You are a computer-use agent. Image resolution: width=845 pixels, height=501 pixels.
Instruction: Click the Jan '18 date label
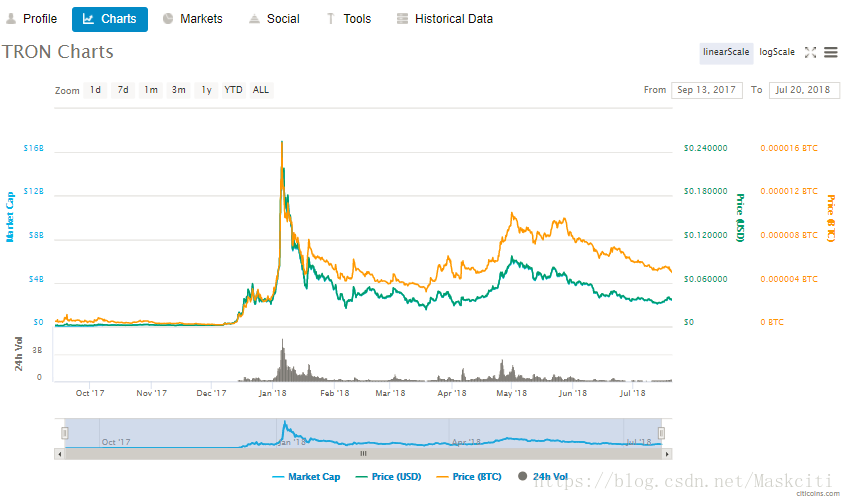273,393
